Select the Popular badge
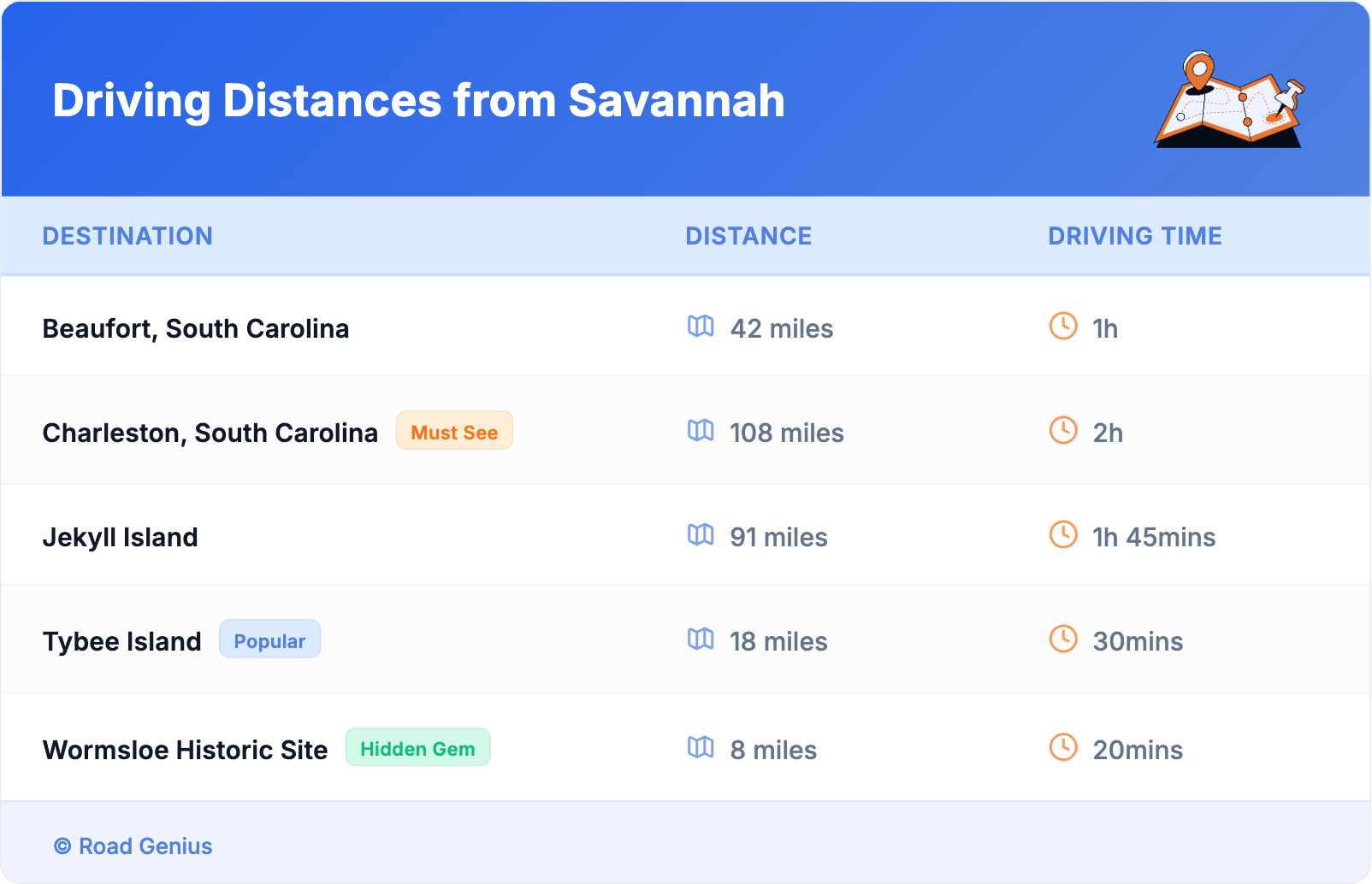 pos(269,639)
